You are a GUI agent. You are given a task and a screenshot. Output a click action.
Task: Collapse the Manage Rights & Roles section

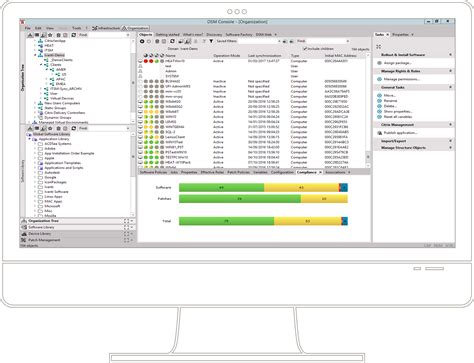click(450, 71)
